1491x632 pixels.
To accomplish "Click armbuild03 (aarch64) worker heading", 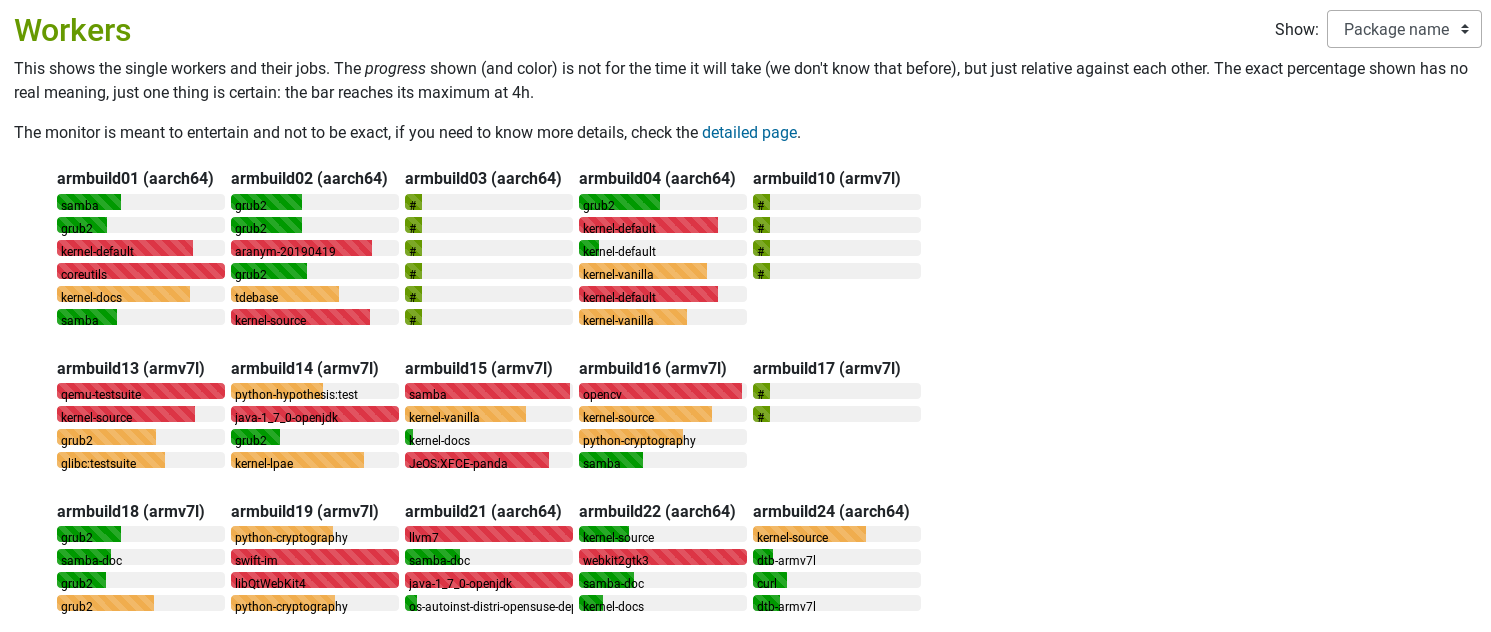I will (483, 178).
